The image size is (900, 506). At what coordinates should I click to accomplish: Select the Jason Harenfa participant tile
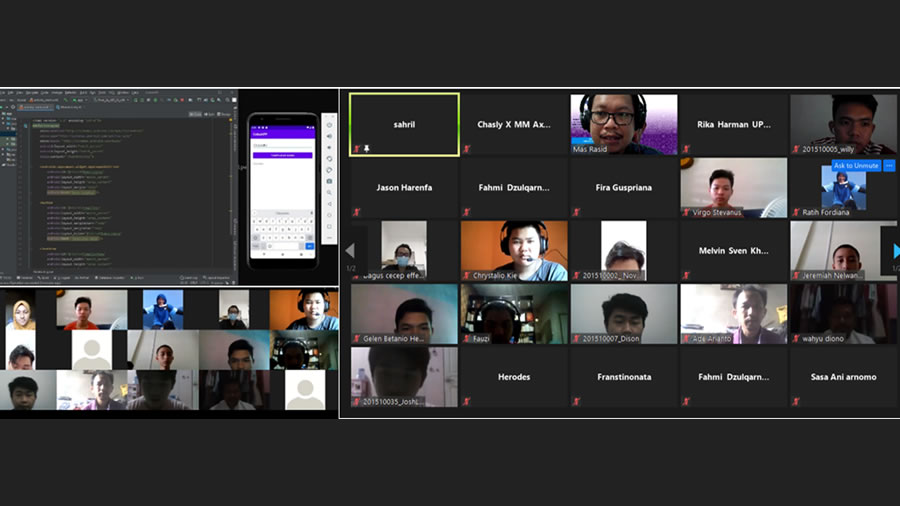404,187
